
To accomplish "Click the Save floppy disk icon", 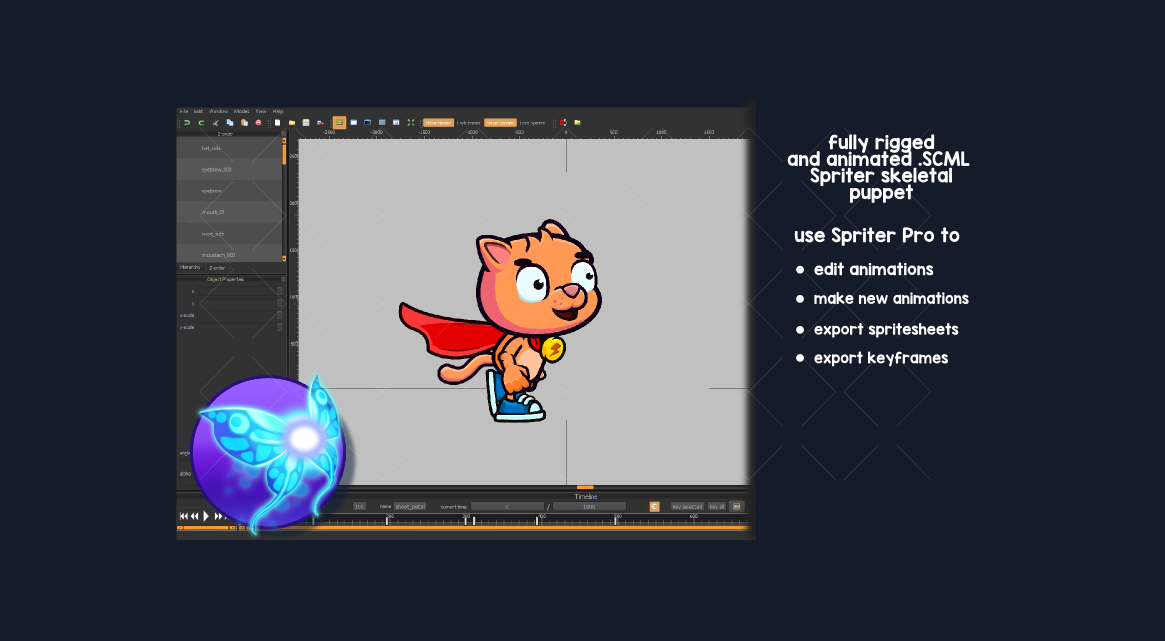I will (x=306, y=123).
